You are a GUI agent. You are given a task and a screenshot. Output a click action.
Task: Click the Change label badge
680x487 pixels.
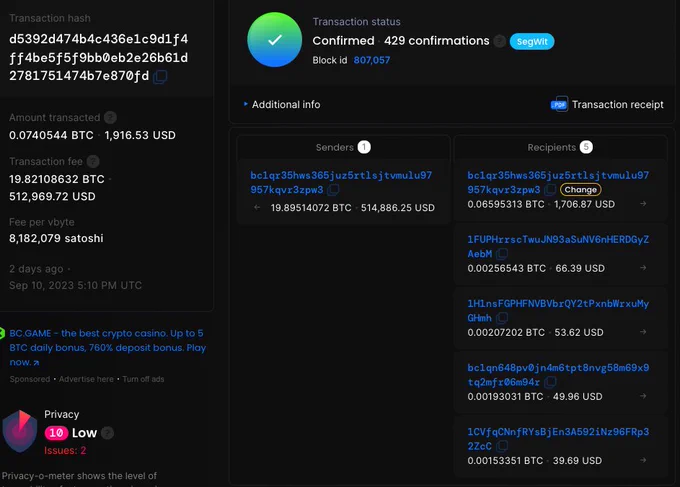point(580,190)
